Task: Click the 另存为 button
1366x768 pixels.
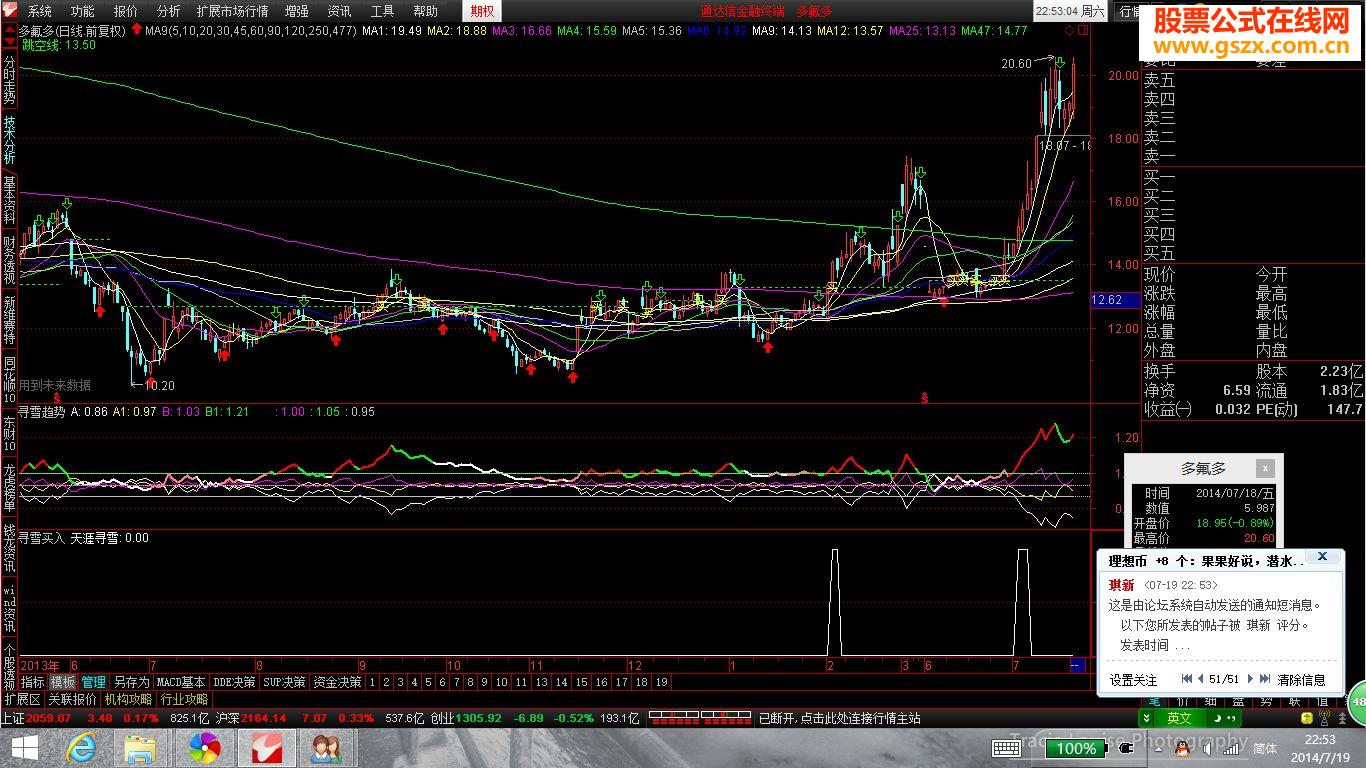Action: click(x=131, y=682)
